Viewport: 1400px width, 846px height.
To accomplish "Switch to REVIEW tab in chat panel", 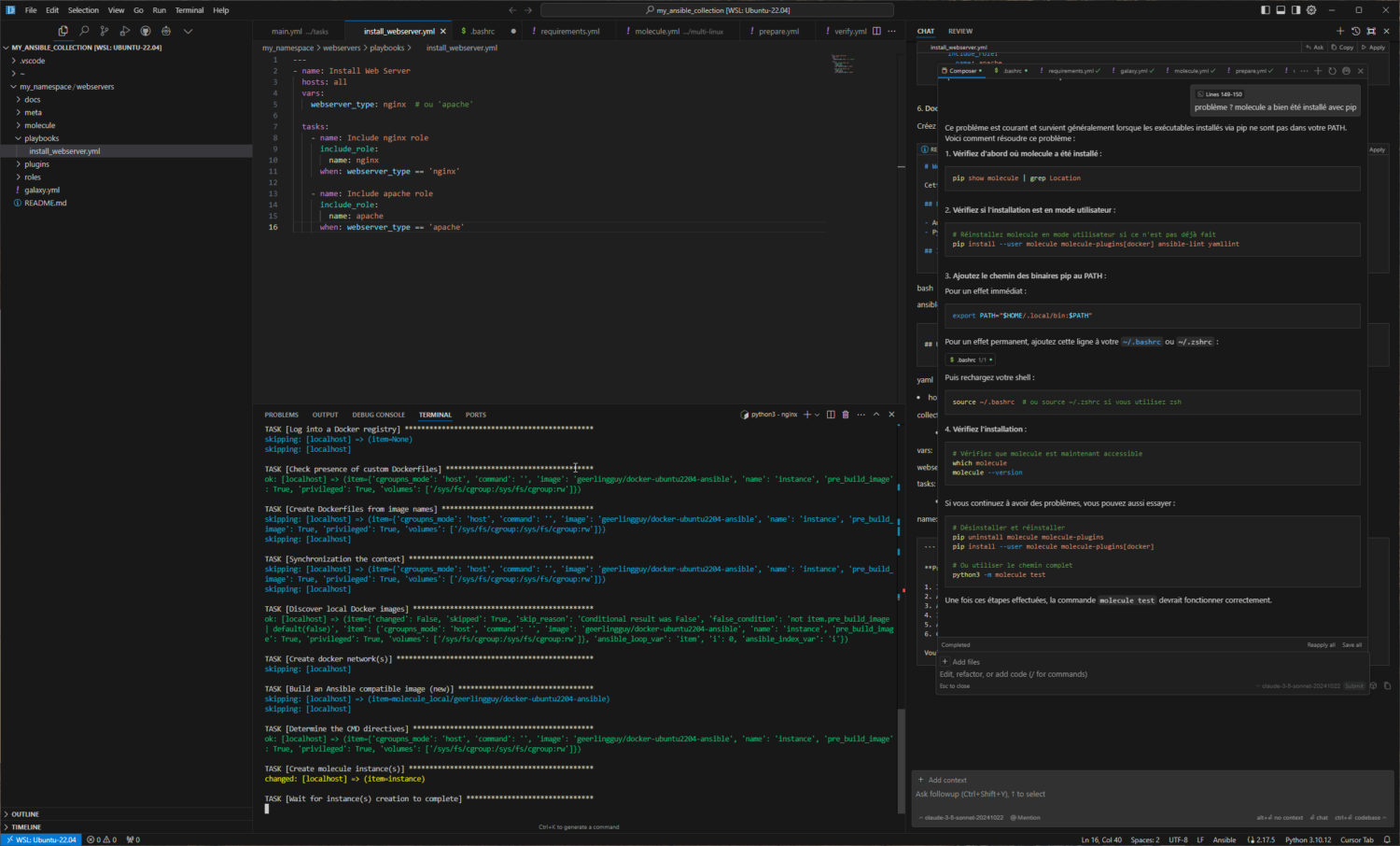I will [960, 31].
